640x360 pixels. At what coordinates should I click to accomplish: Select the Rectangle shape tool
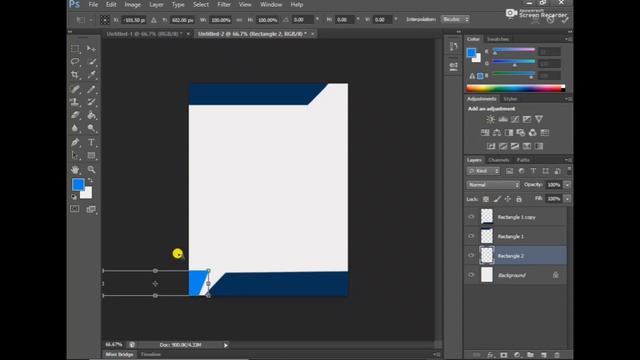pos(91,156)
